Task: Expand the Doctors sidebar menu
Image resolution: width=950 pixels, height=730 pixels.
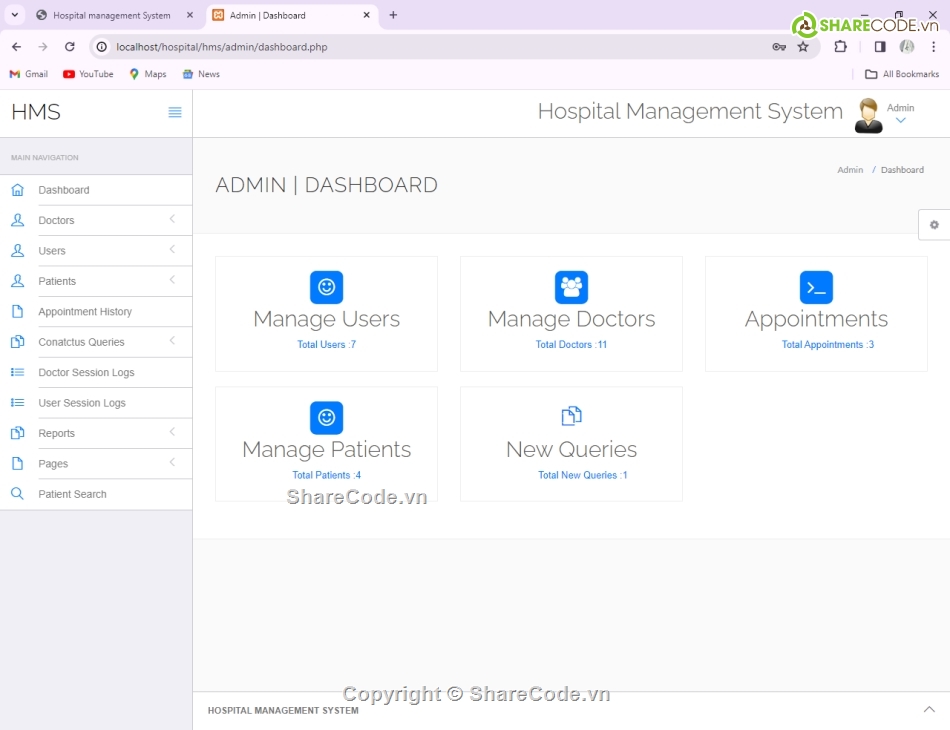Action: tap(56, 220)
